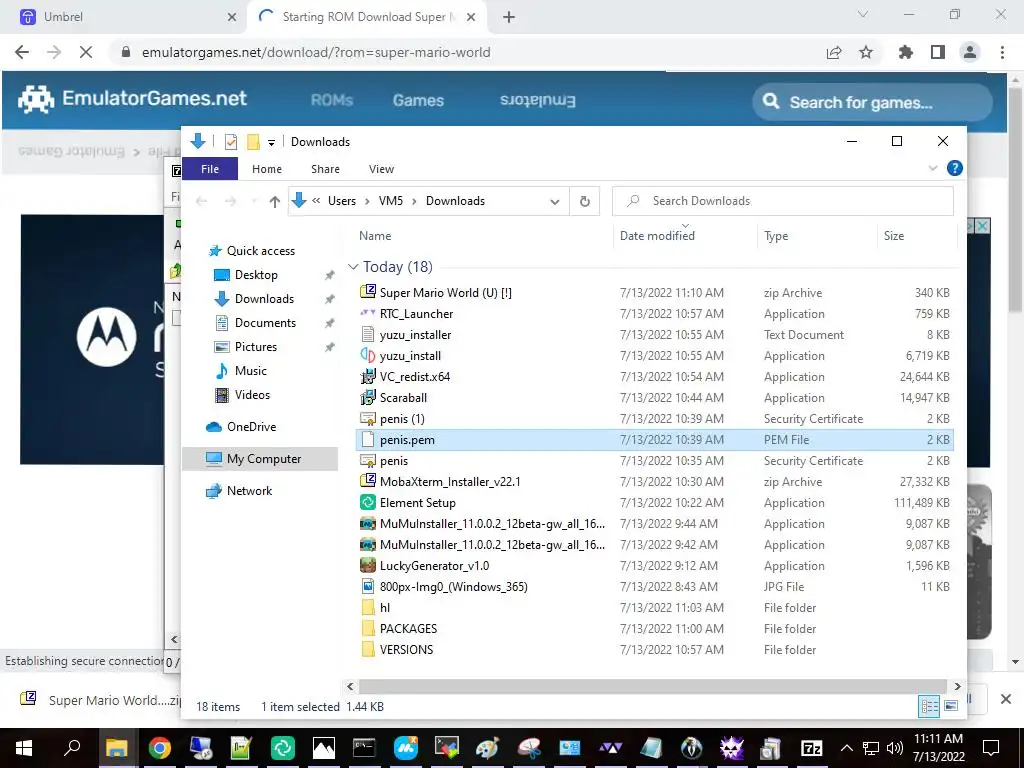Go up one folder level in Explorer
This screenshot has height=768, width=1024.
(x=275, y=201)
